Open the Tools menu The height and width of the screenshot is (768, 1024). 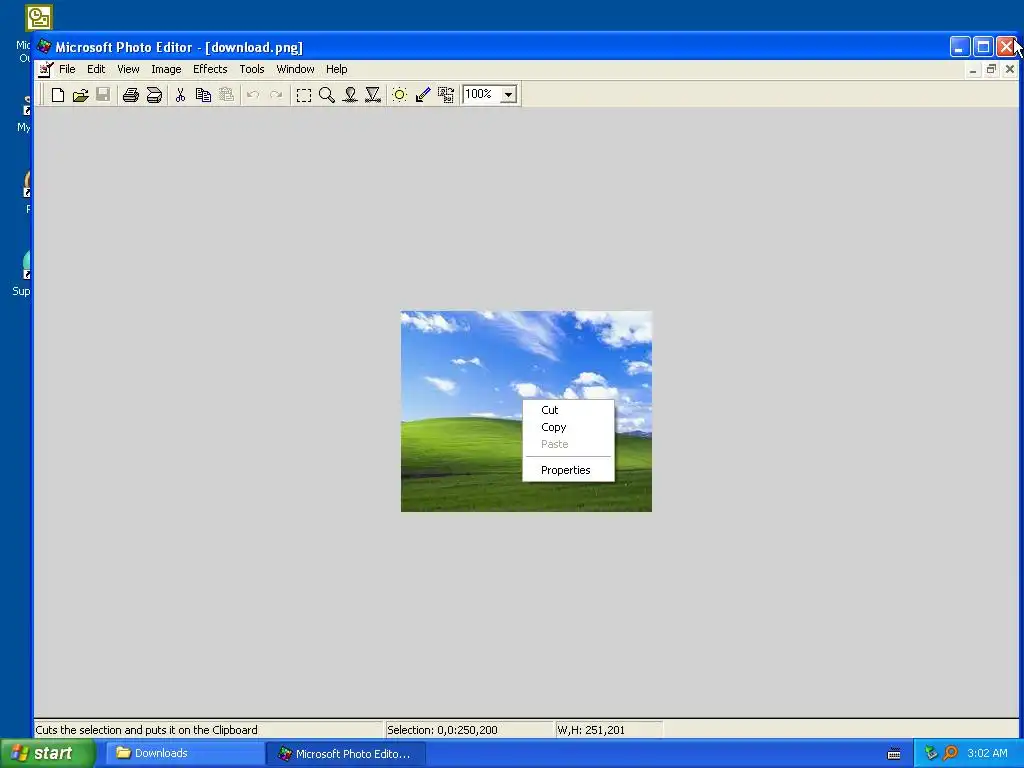click(251, 69)
